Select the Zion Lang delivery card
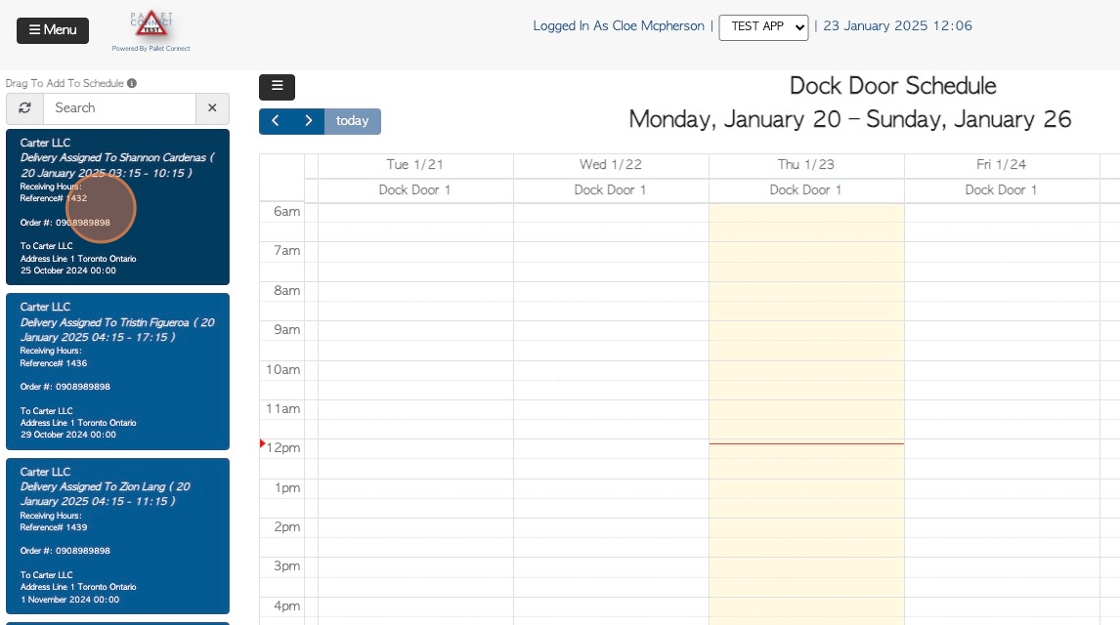The width and height of the screenshot is (1120, 625). [x=118, y=536]
